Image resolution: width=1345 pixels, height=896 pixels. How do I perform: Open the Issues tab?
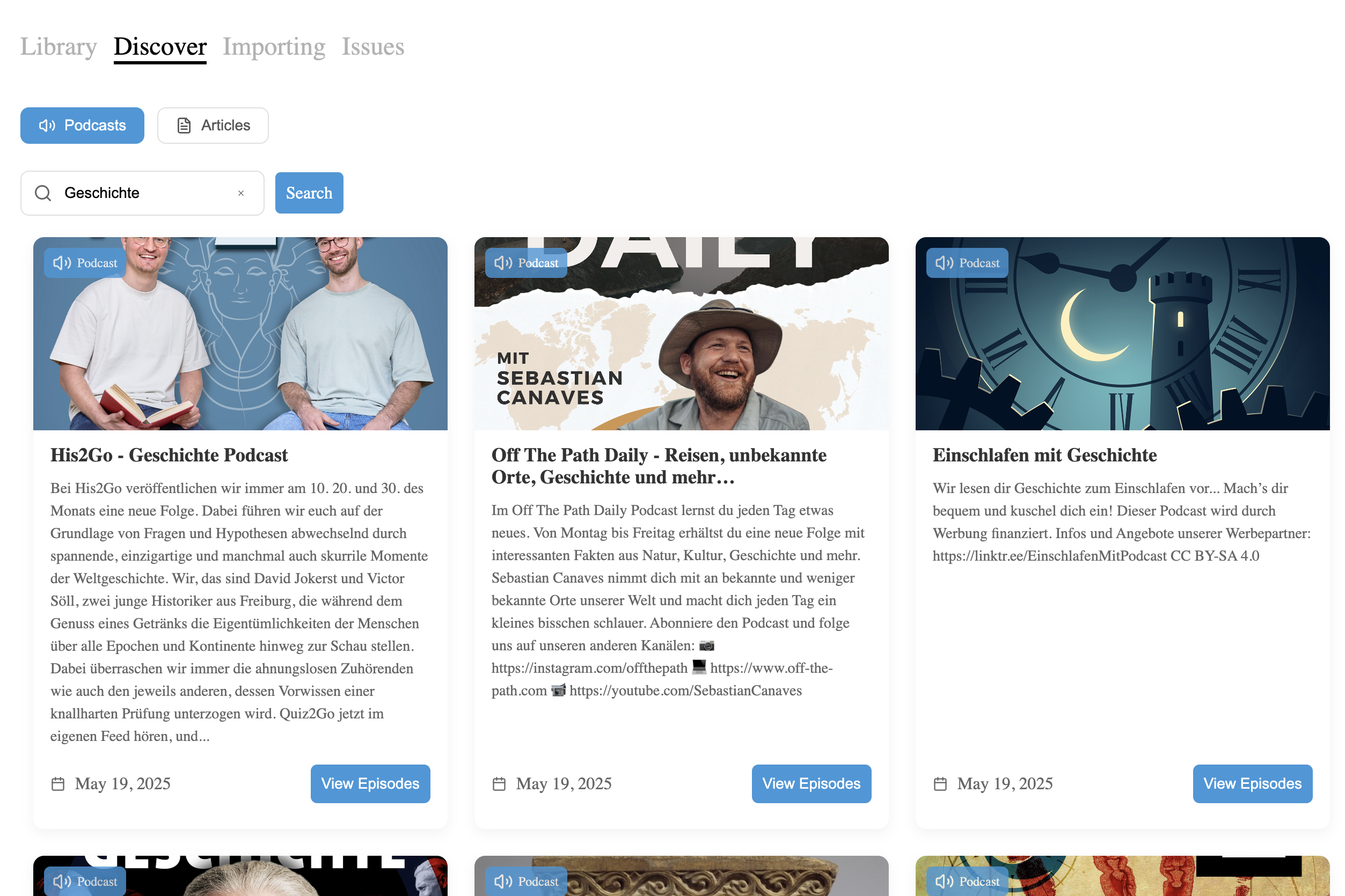372,46
